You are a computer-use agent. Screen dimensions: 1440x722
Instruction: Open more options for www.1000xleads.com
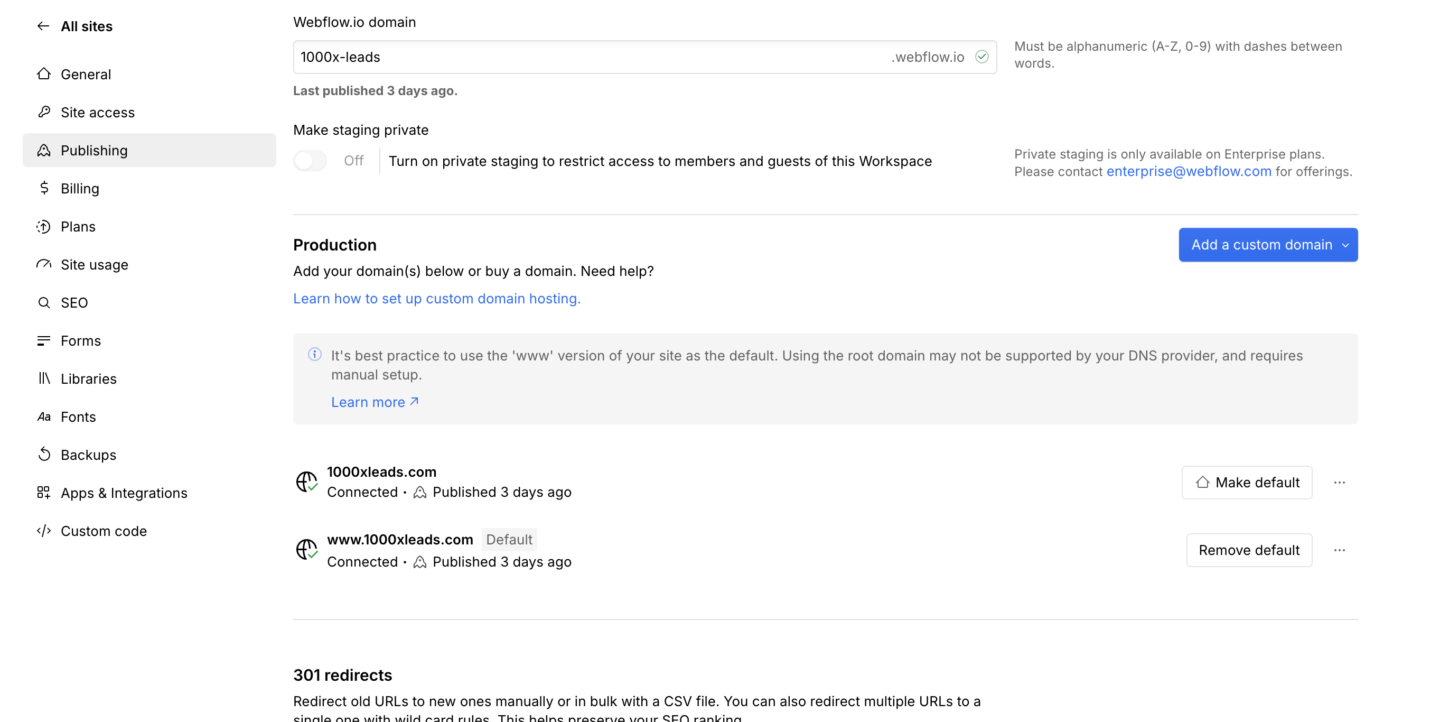tap(1339, 550)
